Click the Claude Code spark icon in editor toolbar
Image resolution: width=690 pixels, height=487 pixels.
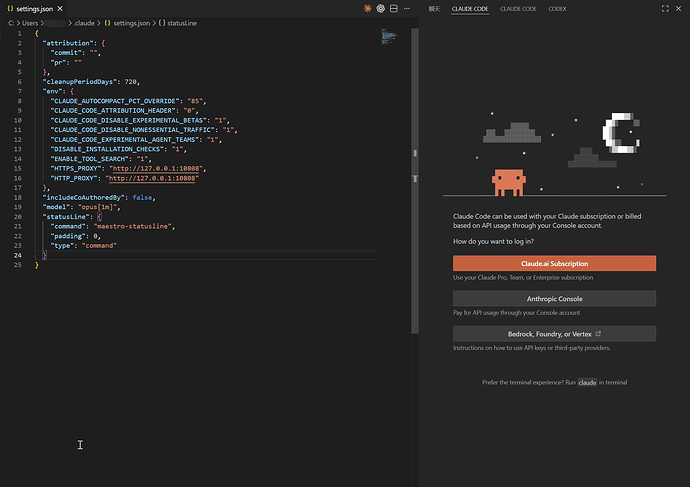(x=367, y=8)
